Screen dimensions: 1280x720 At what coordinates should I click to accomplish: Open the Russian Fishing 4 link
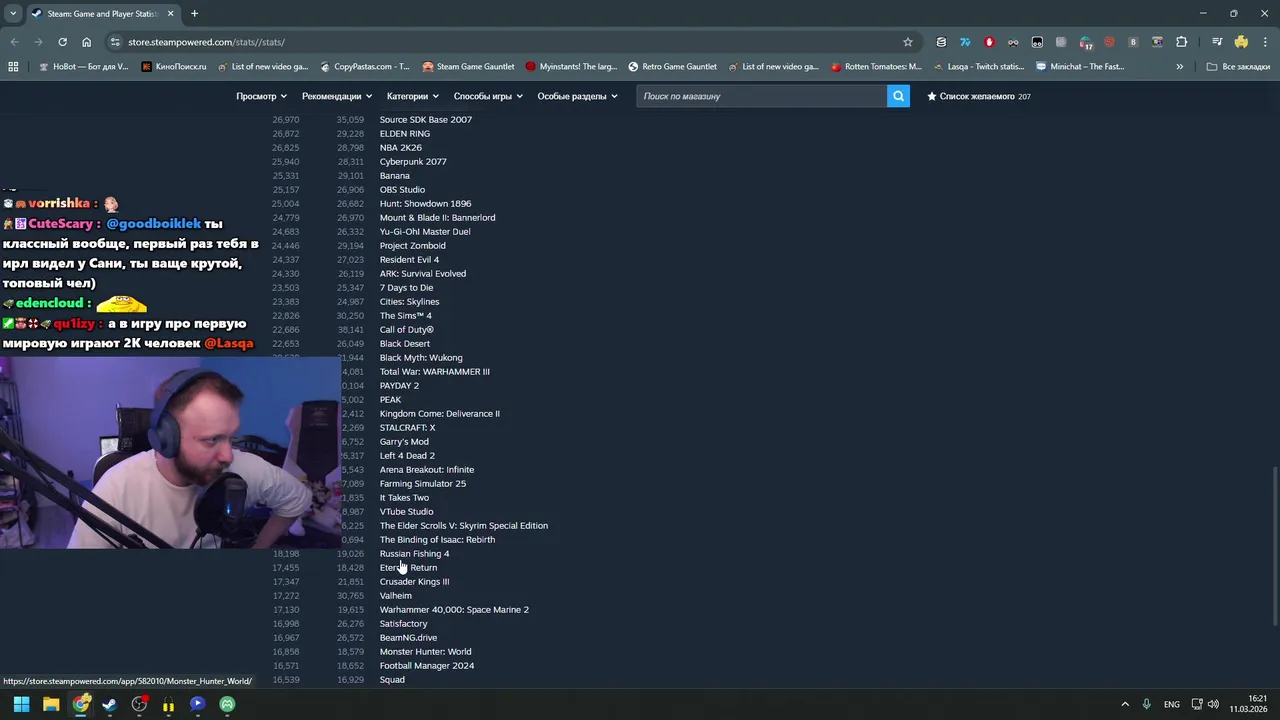[414, 553]
